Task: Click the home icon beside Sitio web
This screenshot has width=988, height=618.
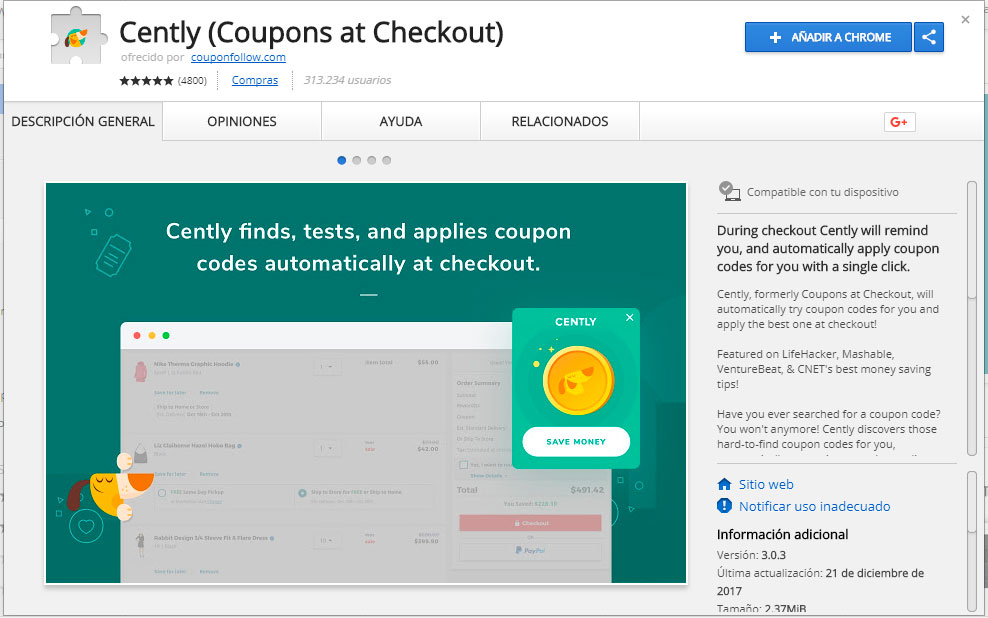Action: (x=725, y=484)
